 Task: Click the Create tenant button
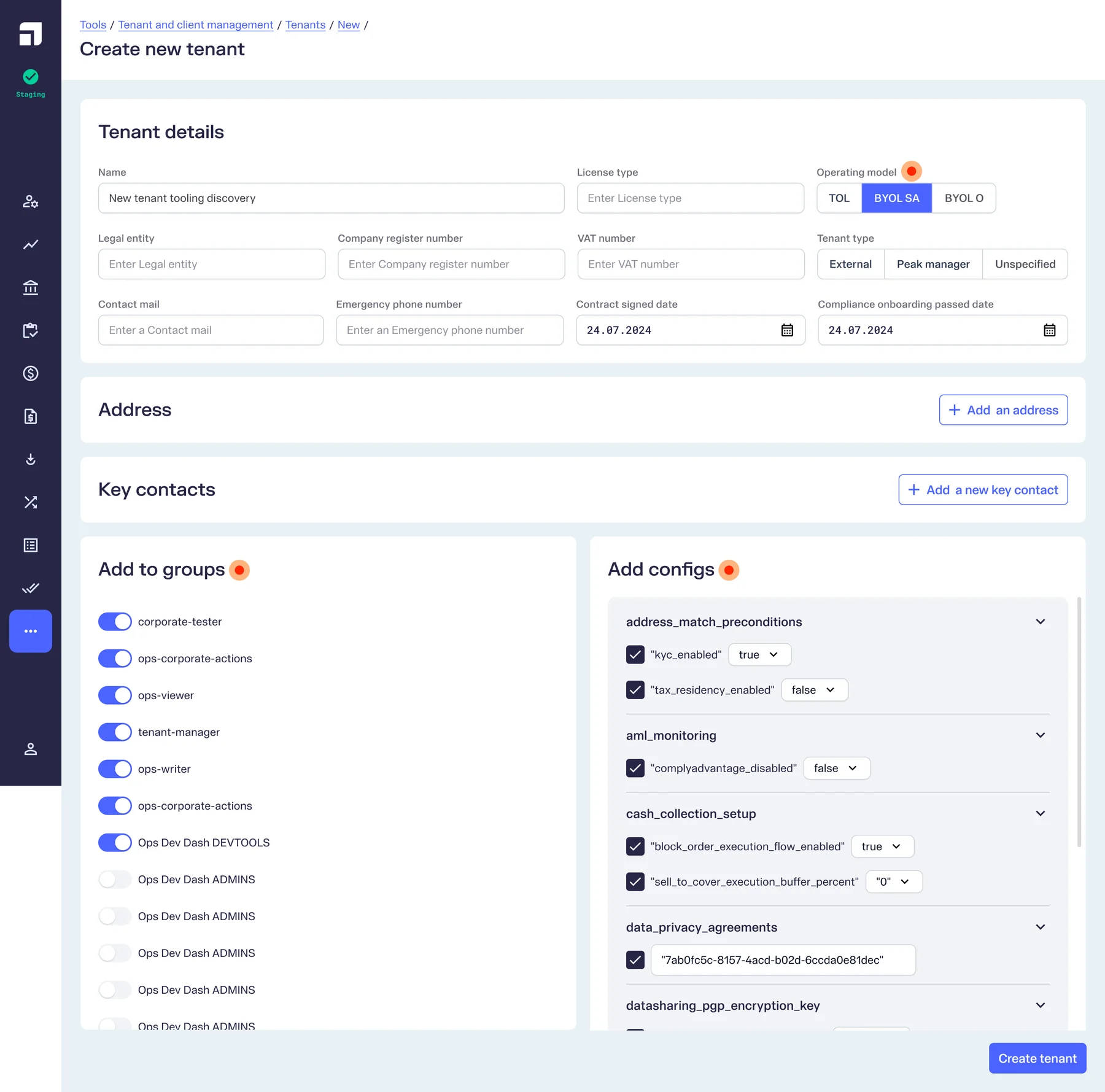[x=1037, y=1058]
